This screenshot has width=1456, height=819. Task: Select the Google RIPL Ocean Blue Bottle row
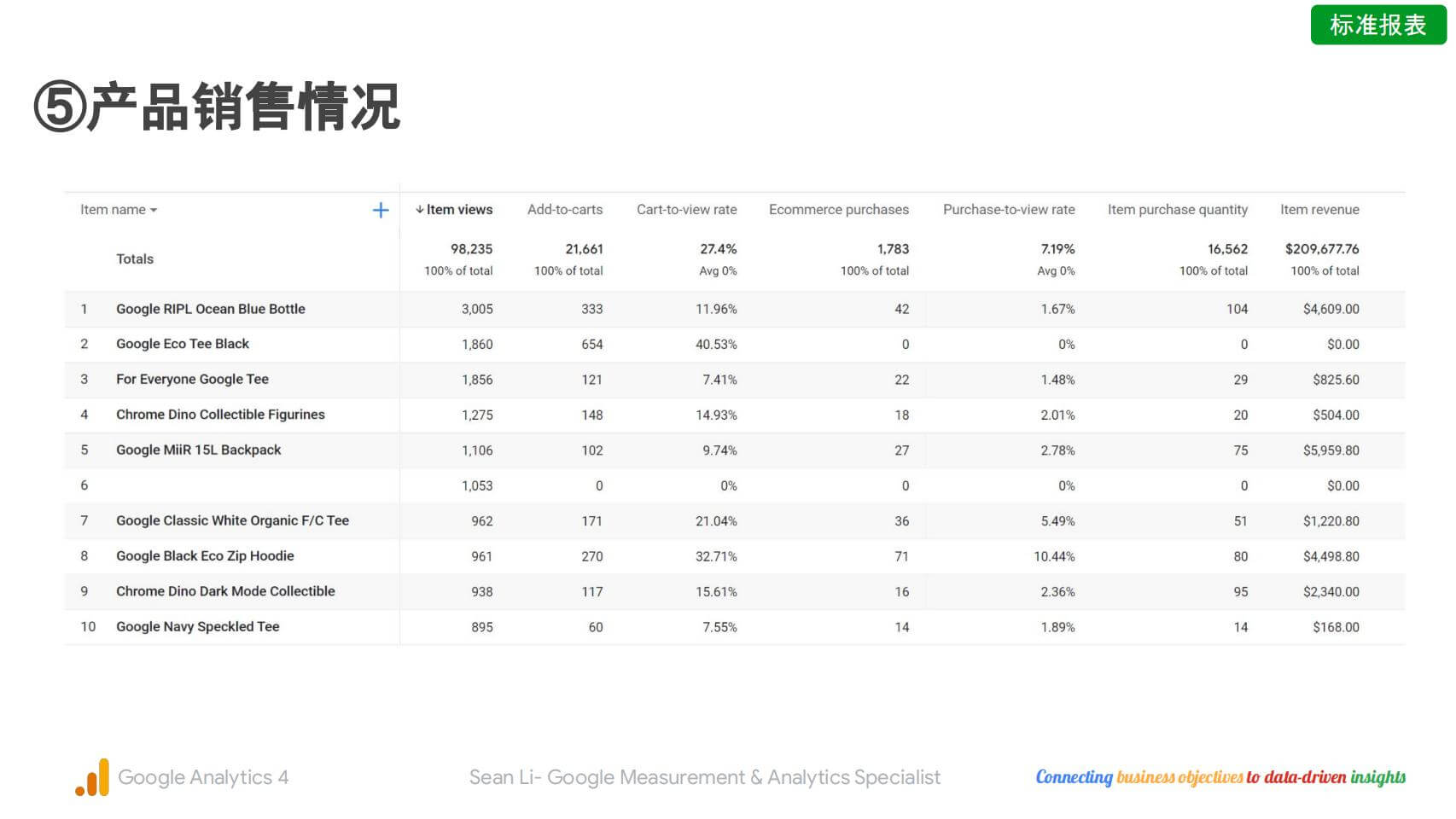point(210,309)
